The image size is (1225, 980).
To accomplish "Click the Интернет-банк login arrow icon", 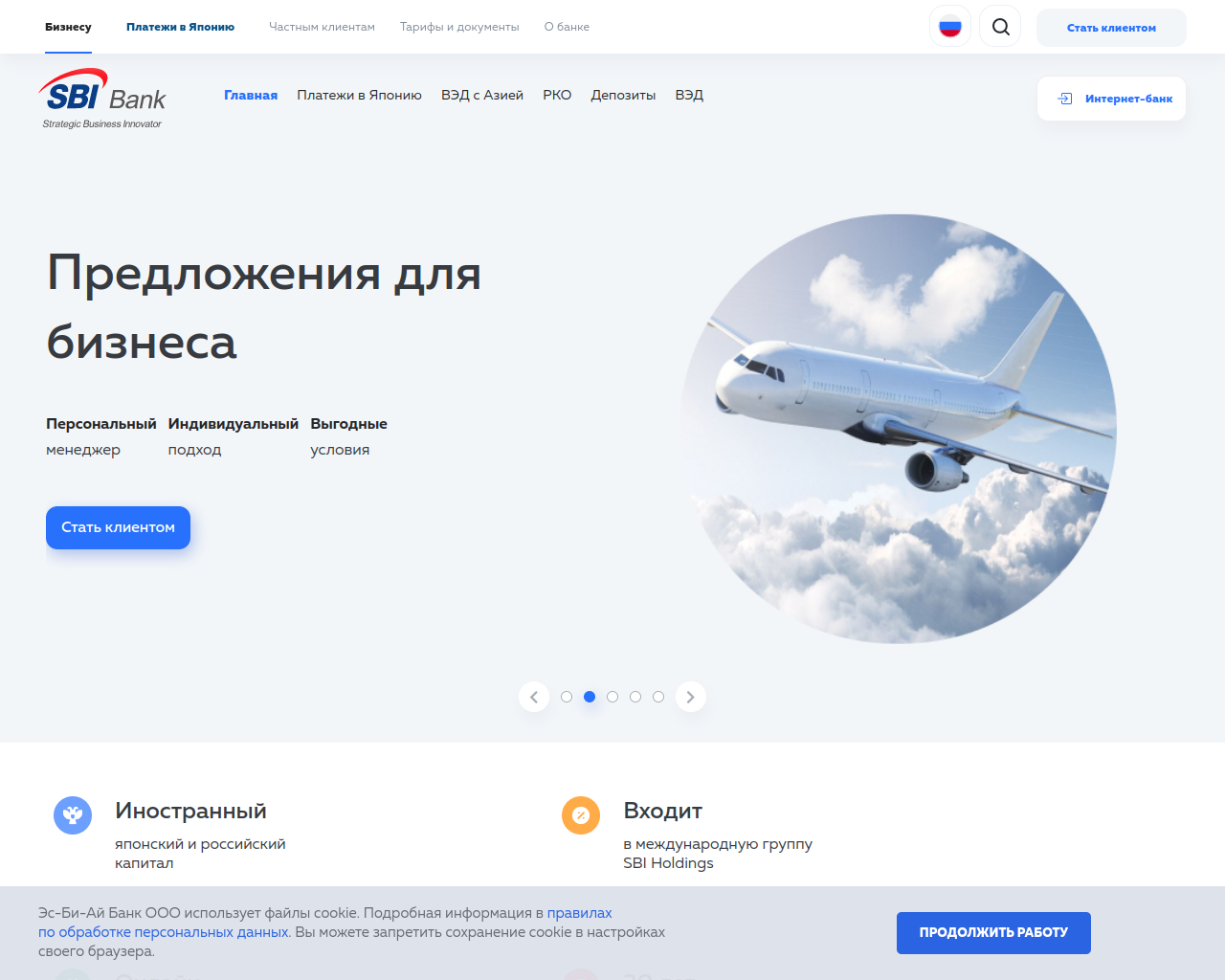I will [x=1065, y=99].
